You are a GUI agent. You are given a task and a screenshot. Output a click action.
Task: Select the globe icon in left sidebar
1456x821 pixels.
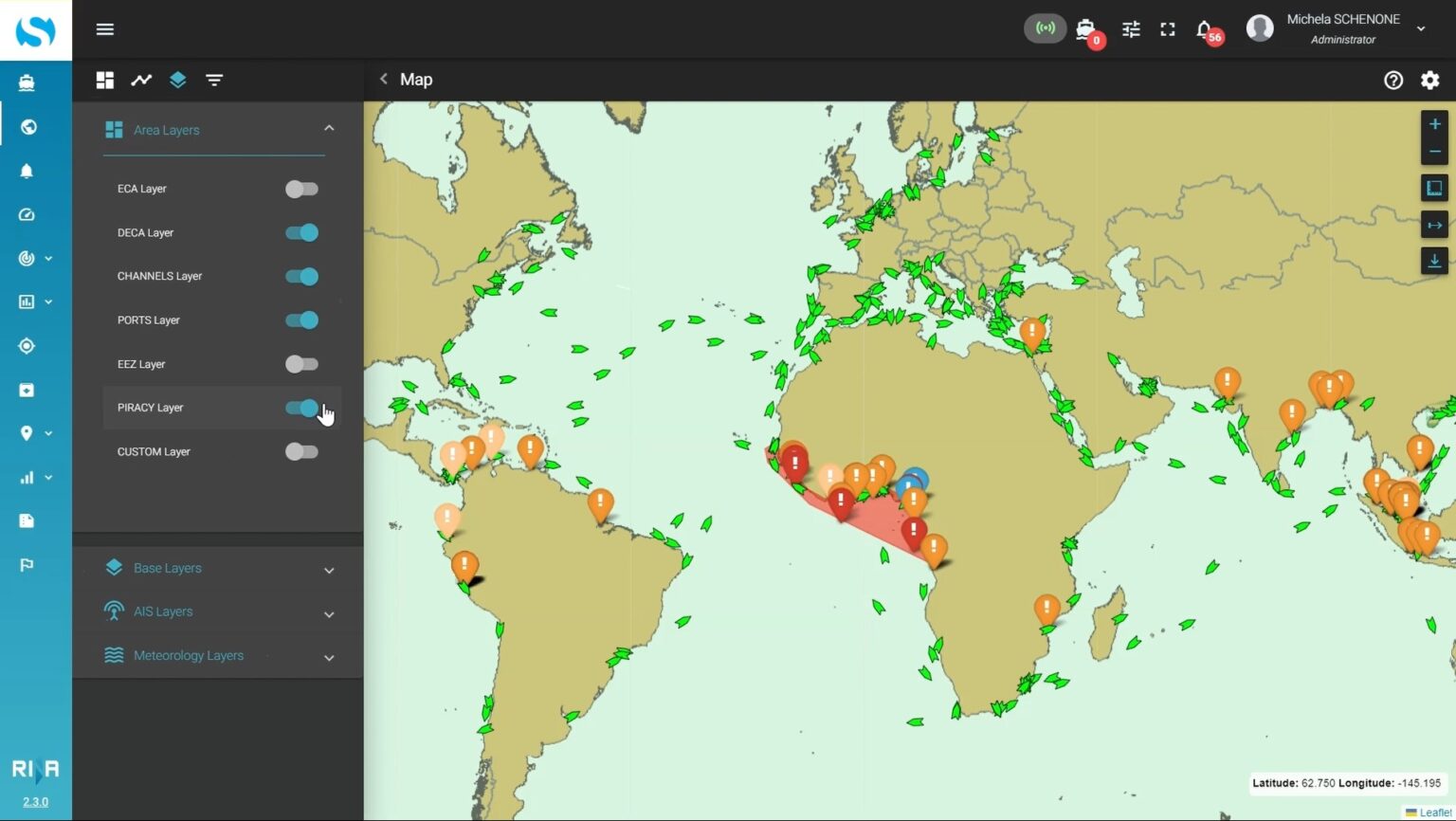click(x=27, y=127)
